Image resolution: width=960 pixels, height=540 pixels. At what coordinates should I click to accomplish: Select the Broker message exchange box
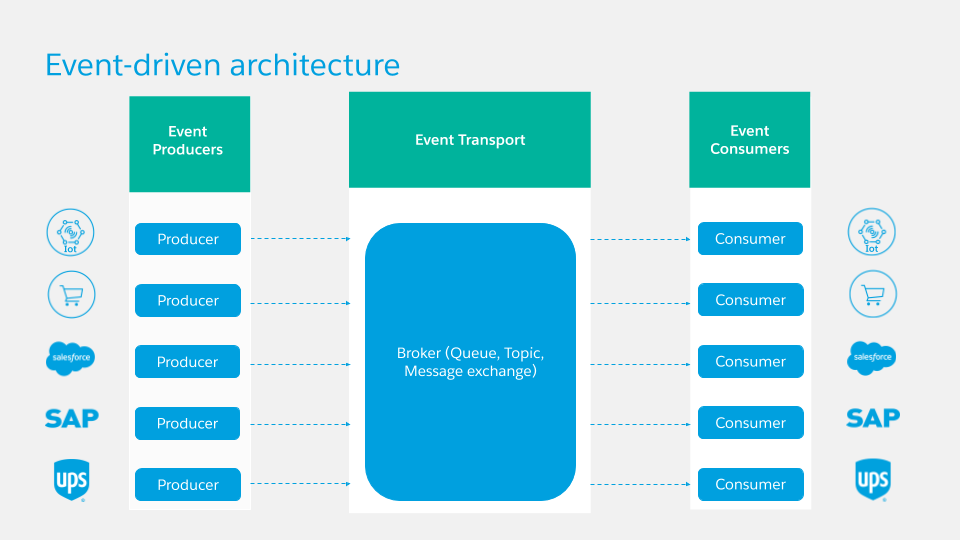tap(470, 362)
